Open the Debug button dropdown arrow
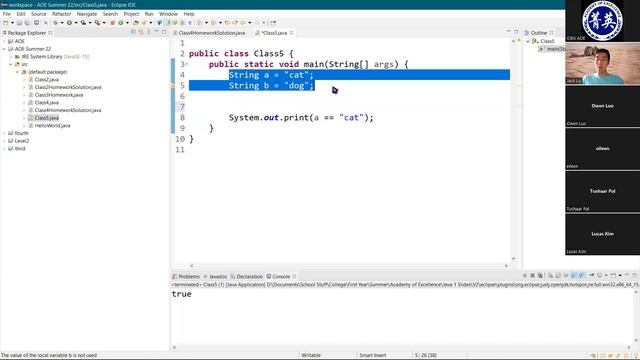This screenshot has width=640, height=360. [x=62, y=23]
